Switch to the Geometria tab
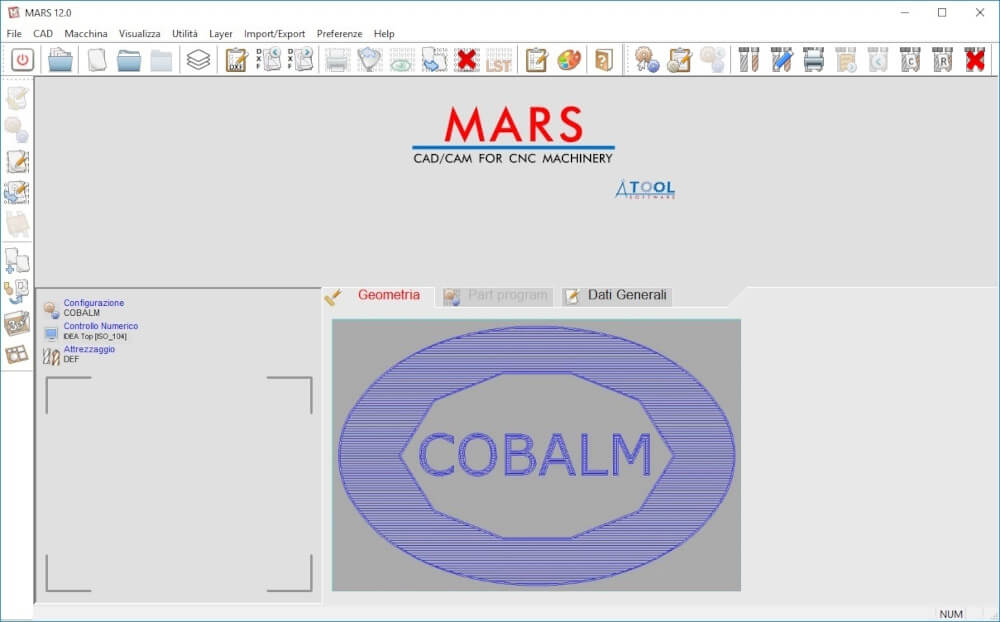Screen dimensions: 1000x622 coord(378,295)
